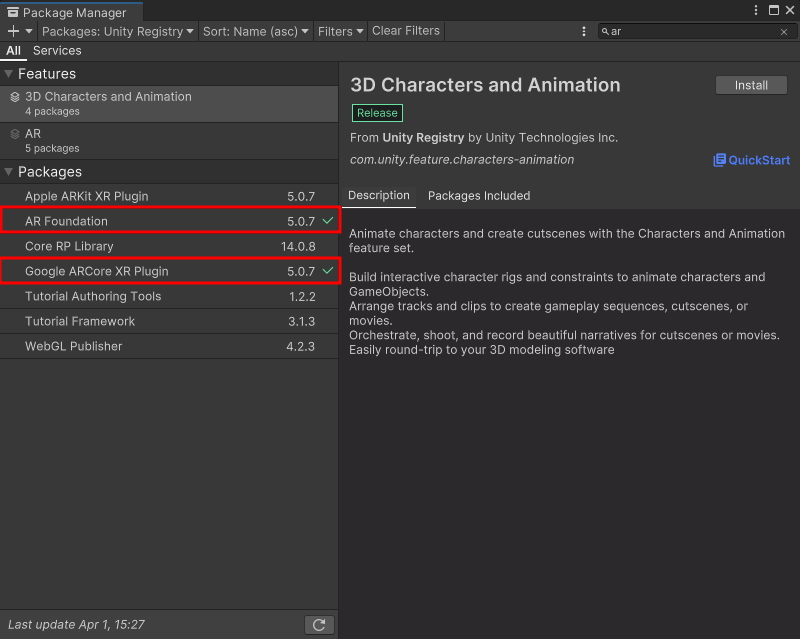The image size is (800, 639).
Task: Switch to the All tab
Action: click(x=13, y=51)
